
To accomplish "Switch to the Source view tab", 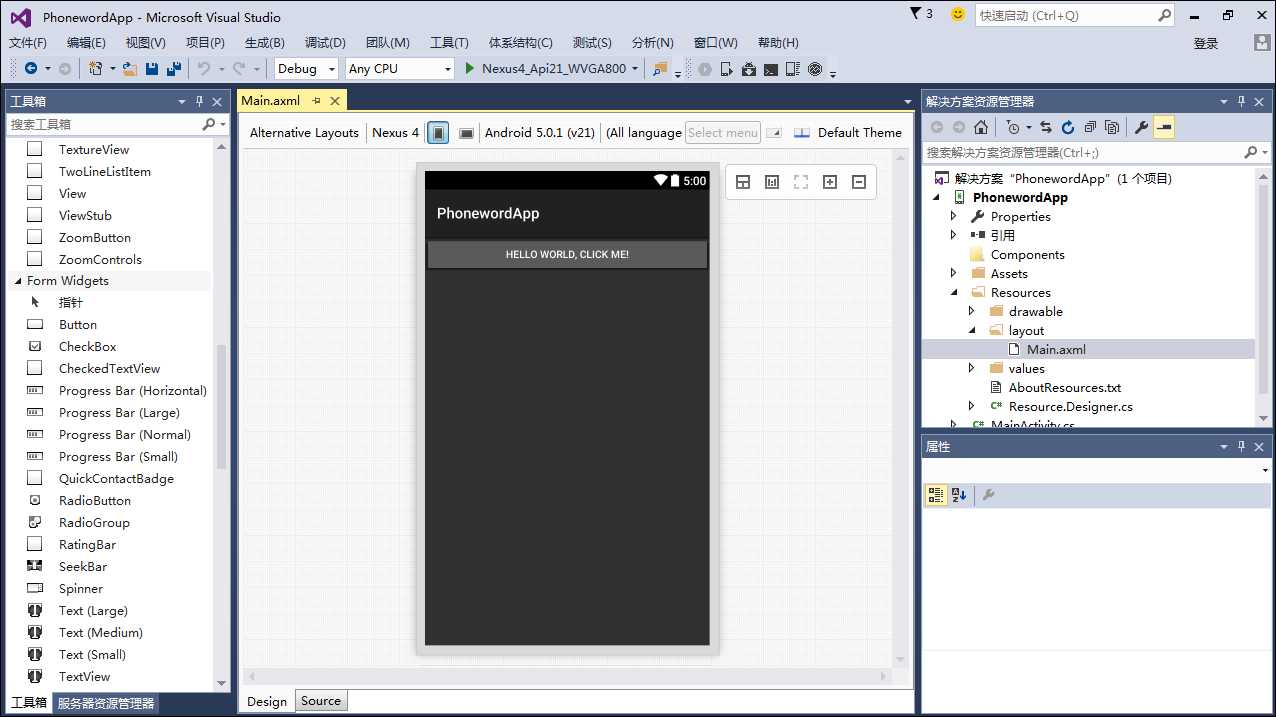I will pos(321,701).
